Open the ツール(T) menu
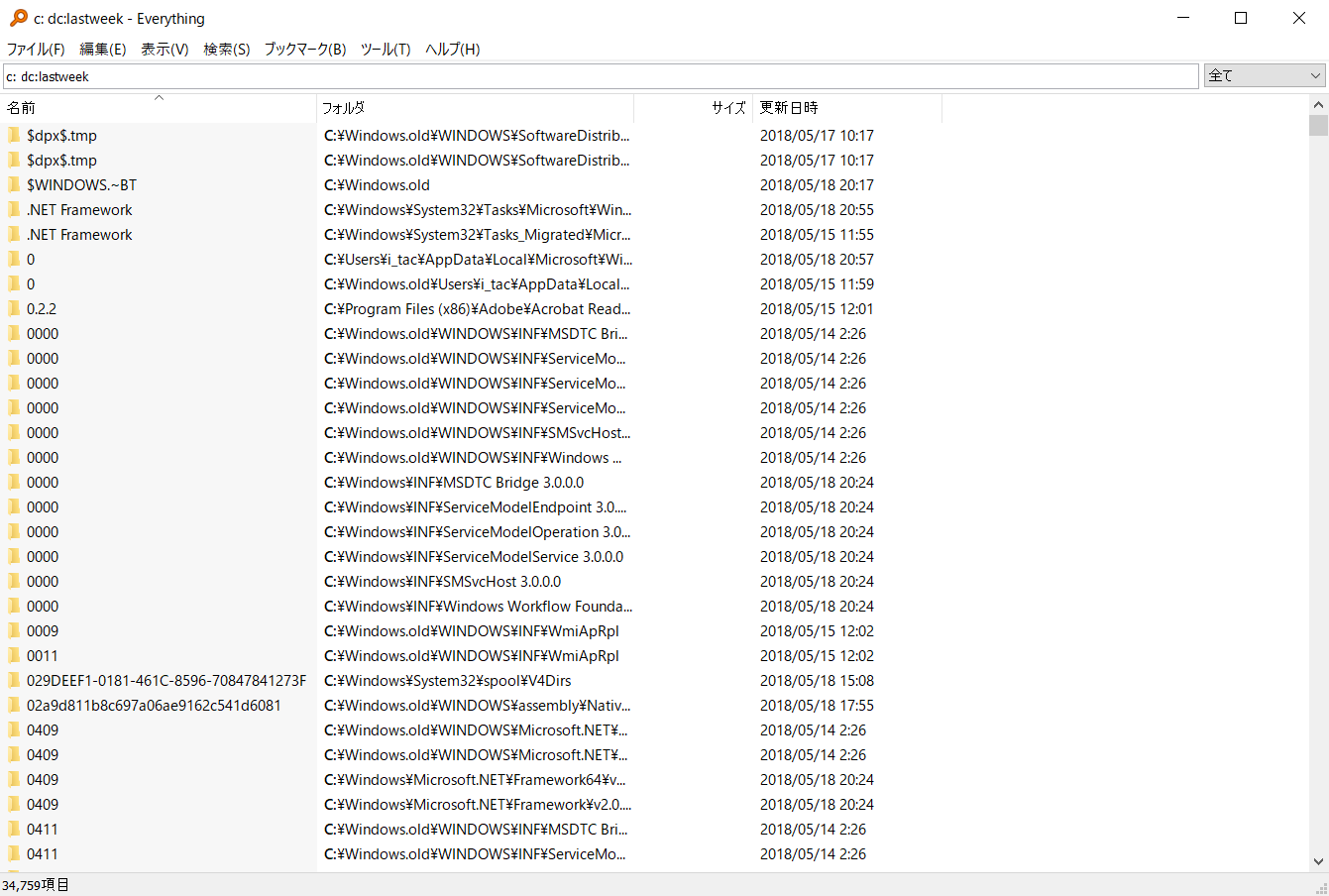The height and width of the screenshot is (896, 1329). pos(385,50)
